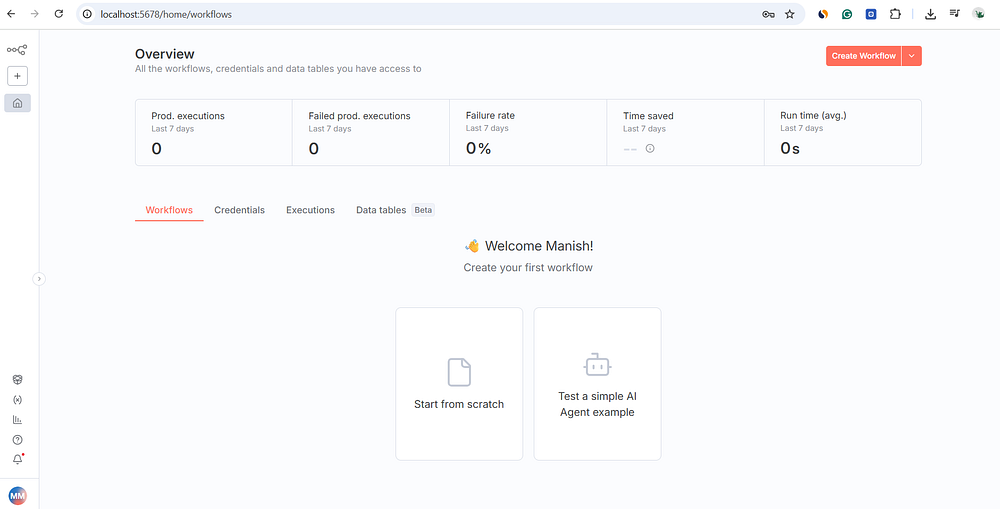Click the n8n logo in sidebar
The width and height of the screenshot is (1000, 509).
tap(17, 49)
